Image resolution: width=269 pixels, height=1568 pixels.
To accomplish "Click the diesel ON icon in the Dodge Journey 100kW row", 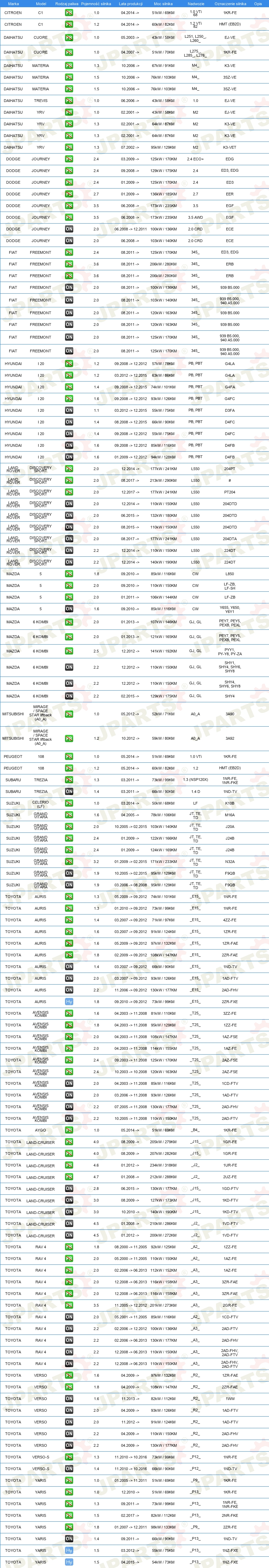I will pyautogui.click(x=69, y=229).
